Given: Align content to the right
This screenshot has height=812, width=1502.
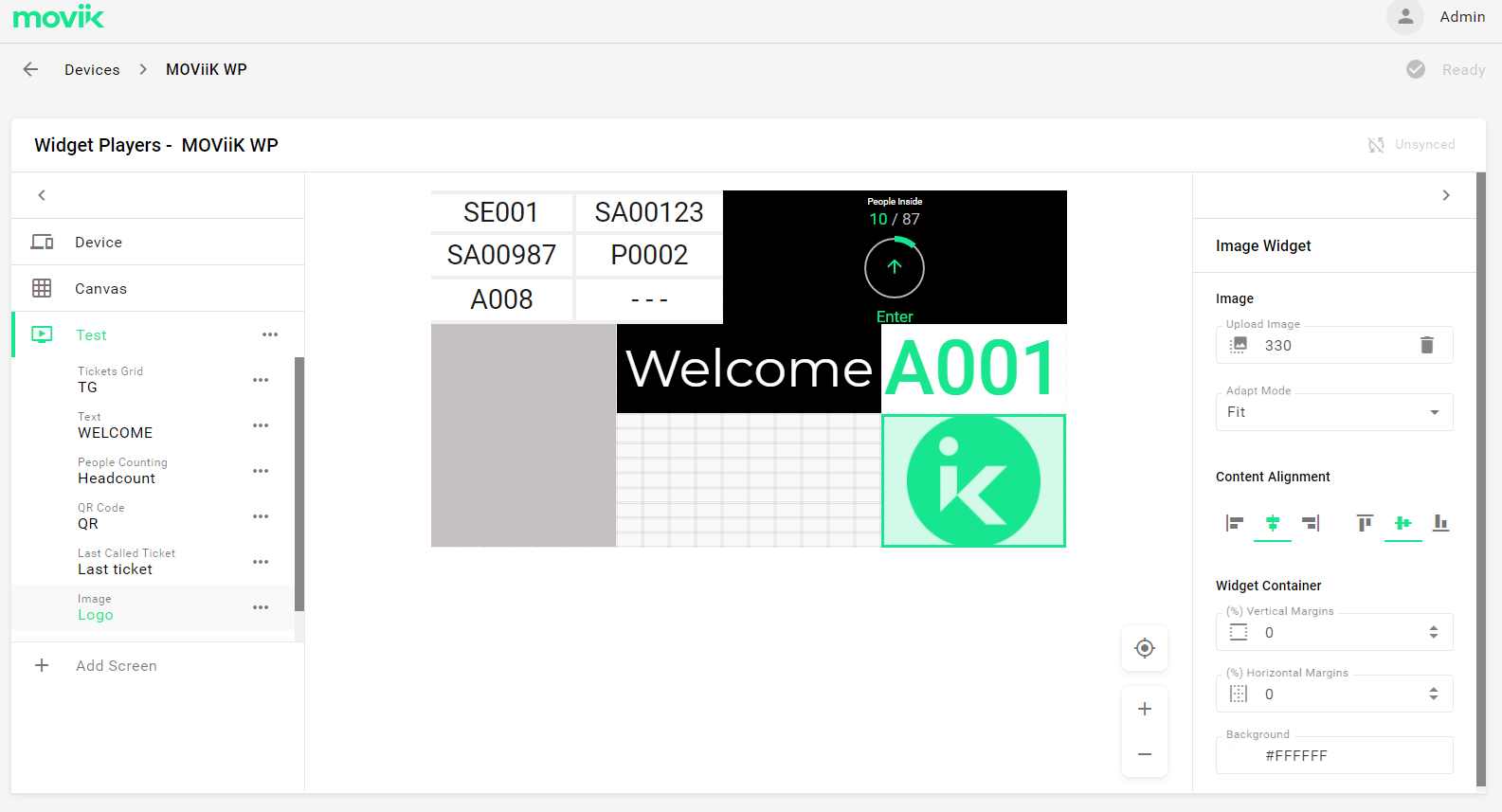Looking at the screenshot, I should pyautogui.click(x=1311, y=523).
